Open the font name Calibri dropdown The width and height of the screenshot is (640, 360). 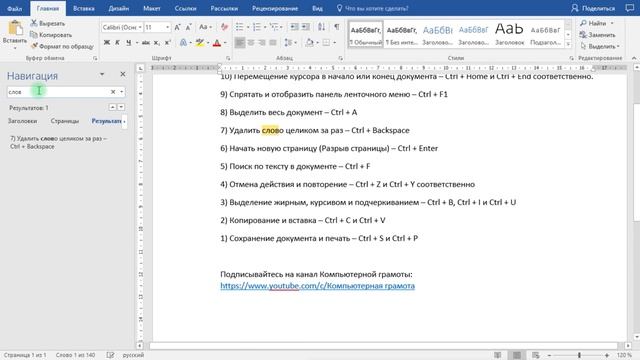(140, 27)
